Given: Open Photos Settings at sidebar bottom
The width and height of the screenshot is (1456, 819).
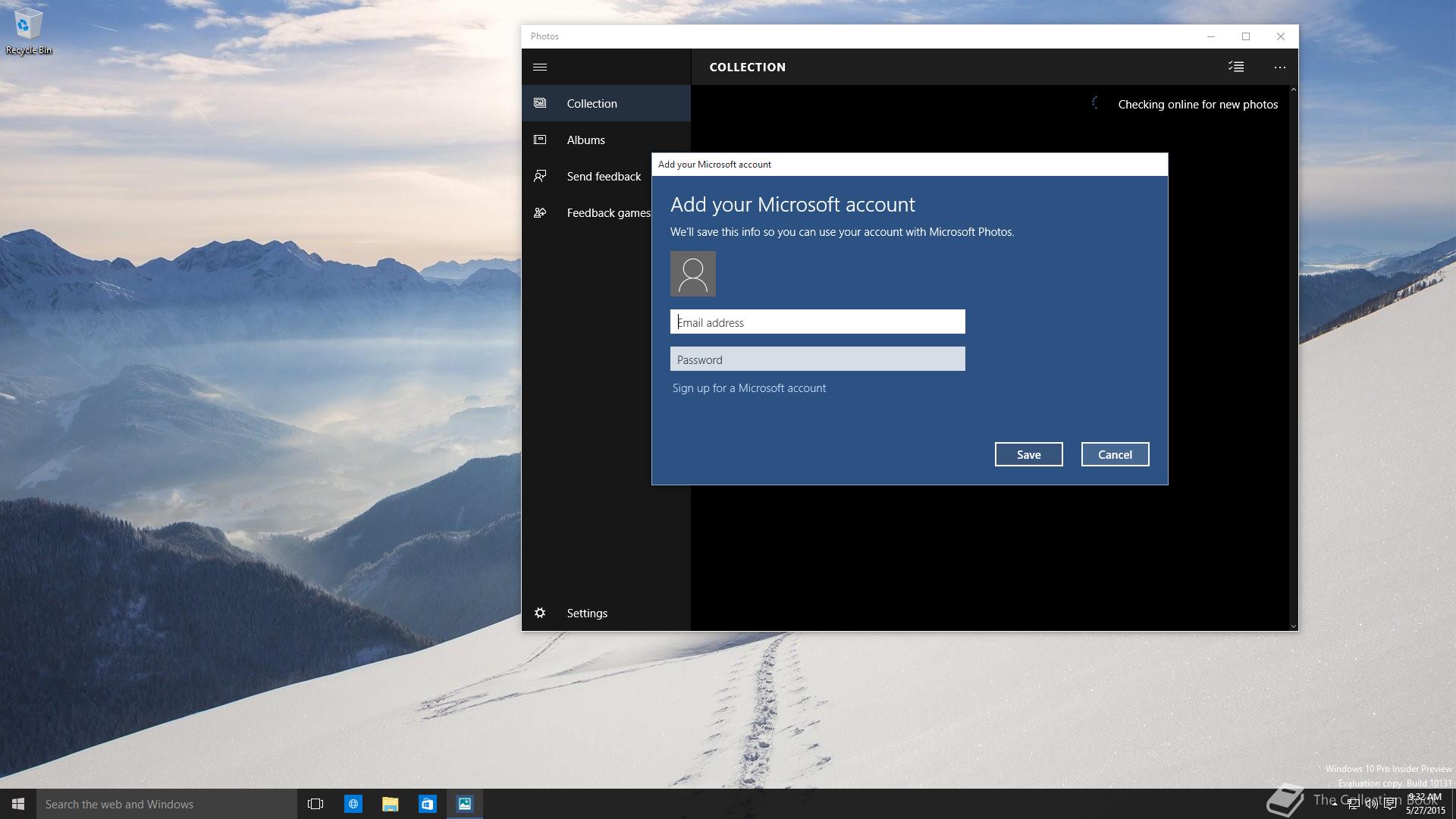Looking at the screenshot, I should click(x=606, y=613).
